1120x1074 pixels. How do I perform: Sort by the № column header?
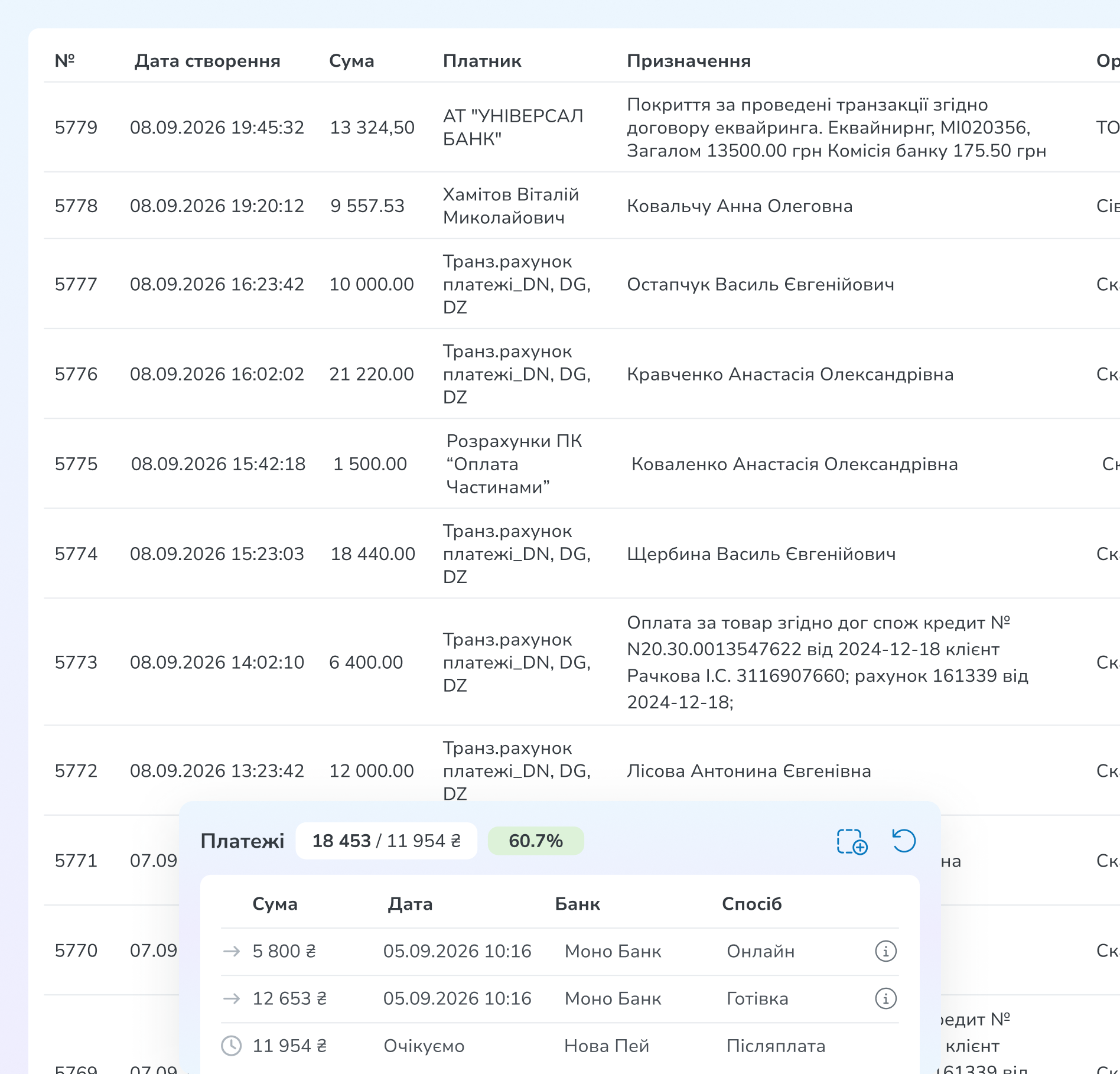click(x=65, y=61)
